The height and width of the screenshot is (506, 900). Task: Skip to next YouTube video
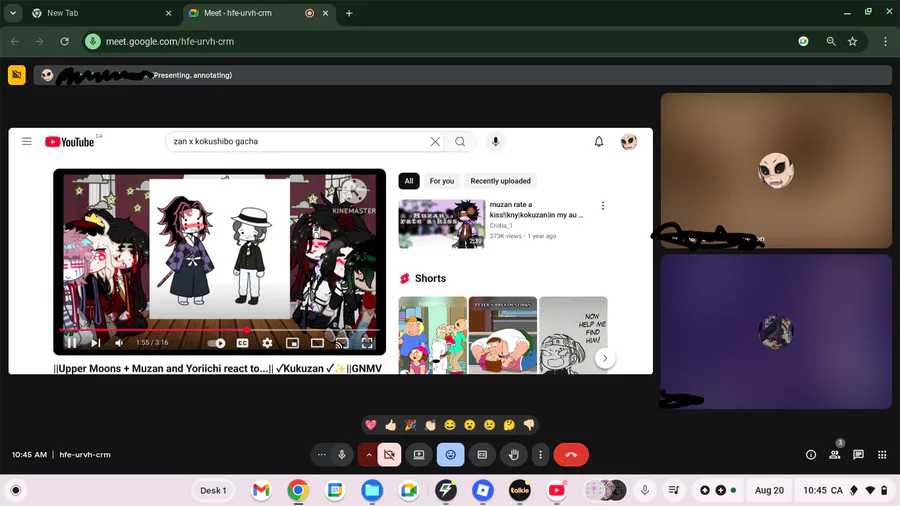click(x=95, y=343)
